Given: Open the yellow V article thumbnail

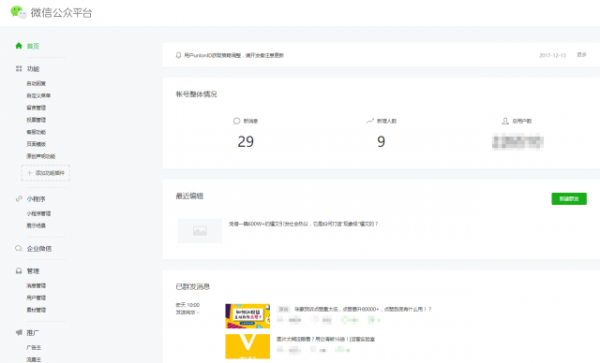Looking at the screenshot, I should (x=248, y=347).
